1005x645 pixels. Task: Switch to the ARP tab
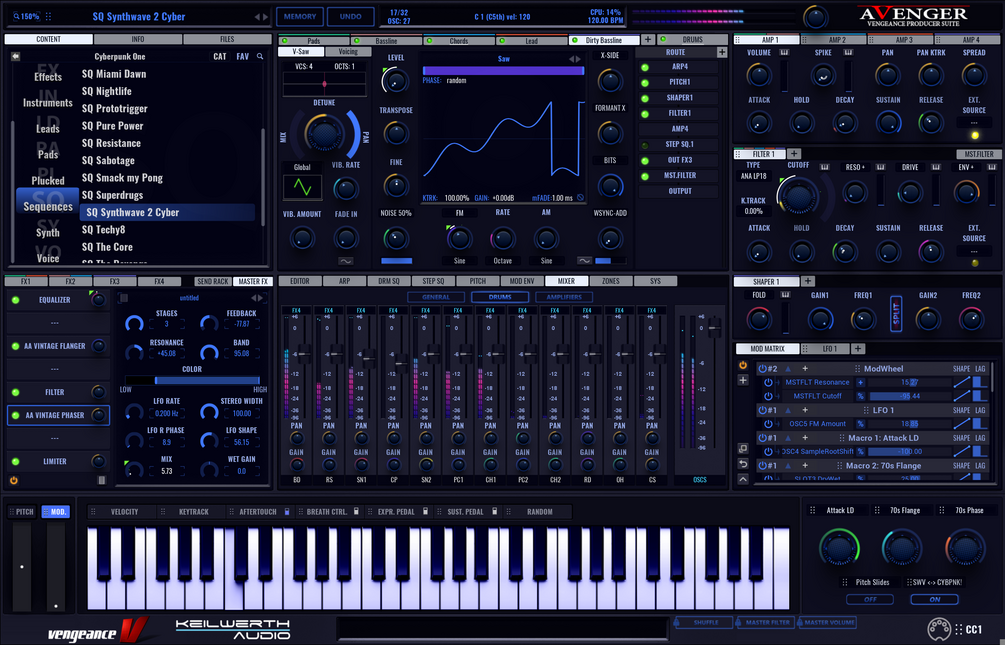click(x=344, y=281)
